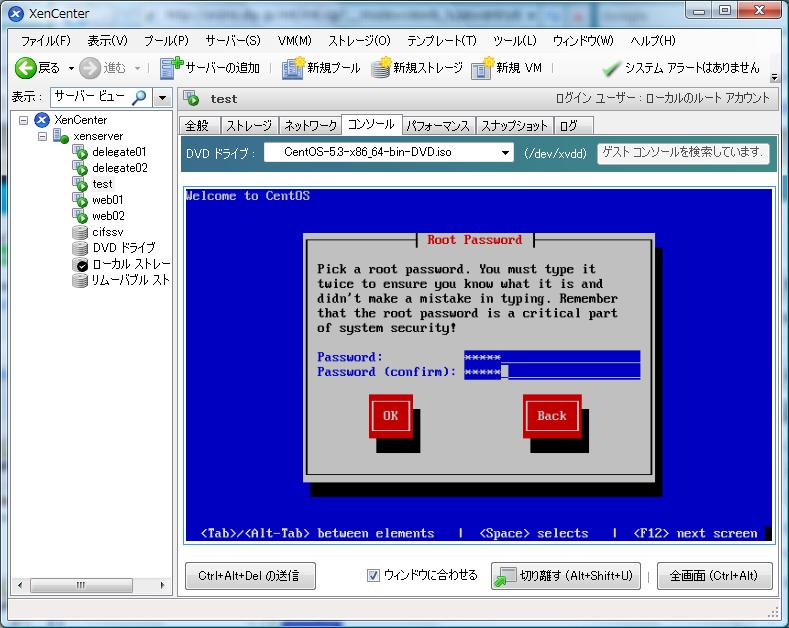Click the Fullscreen (Ctrl+Alt) button

[x=714, y=576]
